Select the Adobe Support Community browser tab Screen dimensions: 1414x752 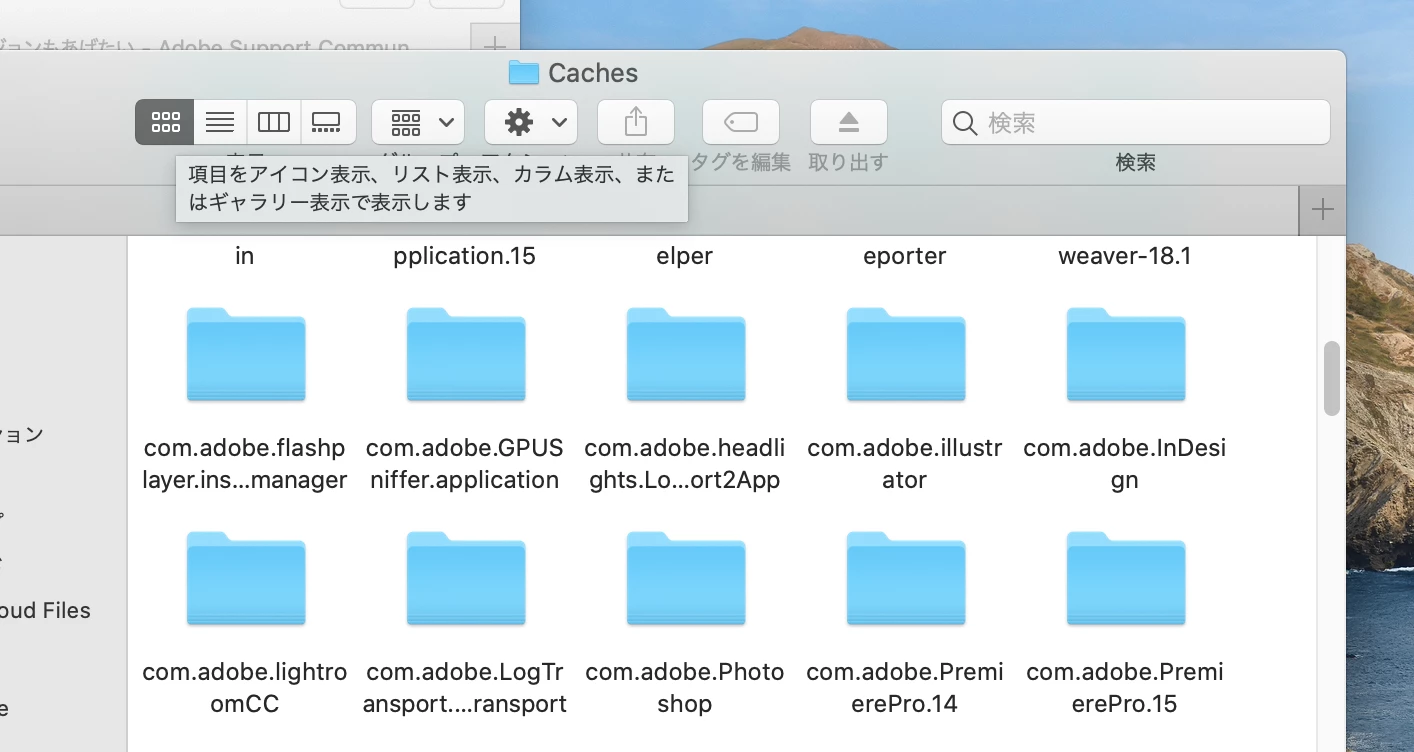(205, 47)
